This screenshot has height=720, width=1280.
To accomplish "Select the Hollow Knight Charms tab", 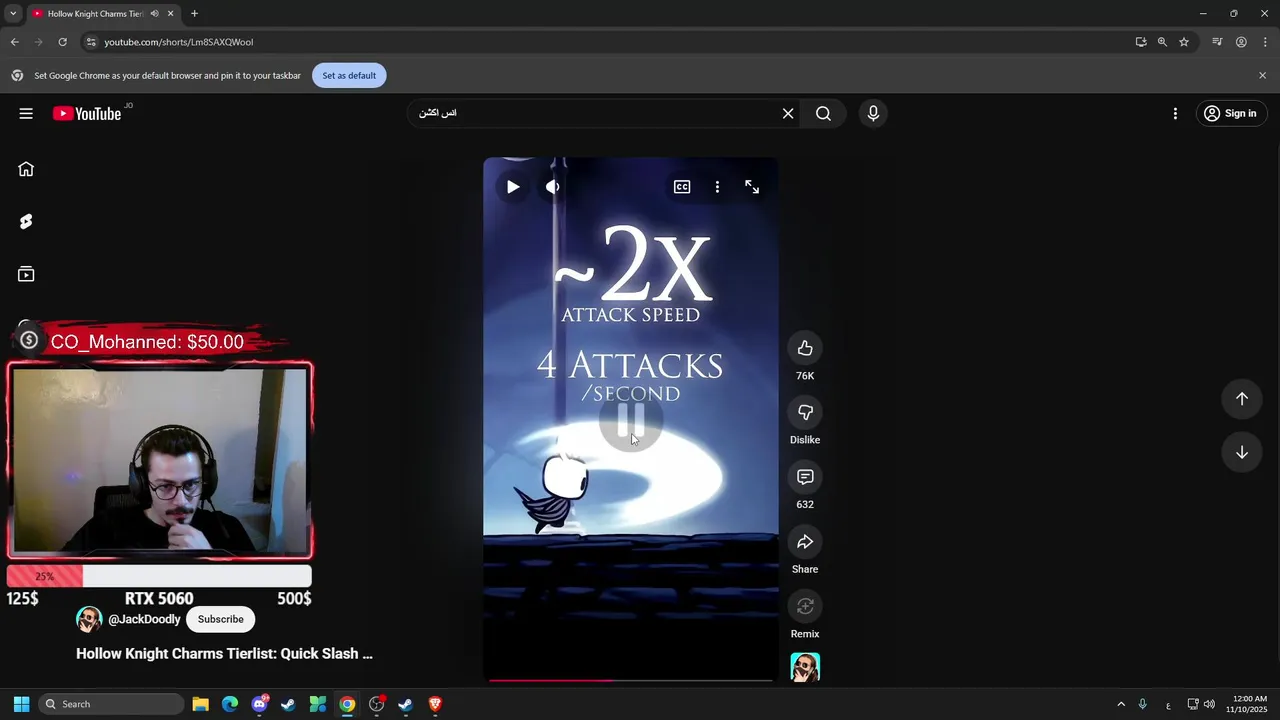I will (x=96, y=14).
